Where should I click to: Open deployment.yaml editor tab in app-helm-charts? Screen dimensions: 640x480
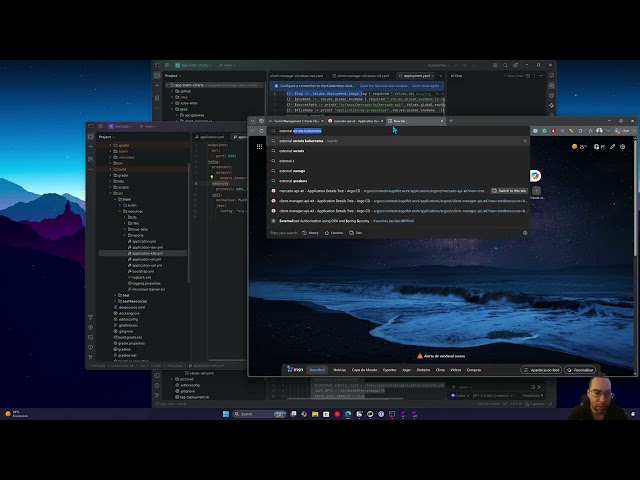416,76
